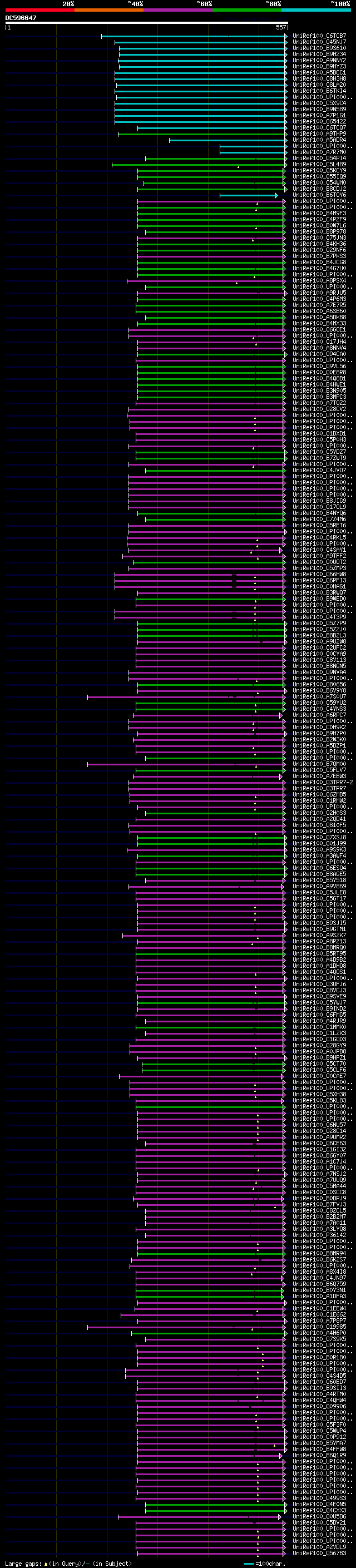Click the long magenta alignment bar for UniRef100_Q19985
The width and height of the screenshot is (356, 1568).
[187, 1327]
